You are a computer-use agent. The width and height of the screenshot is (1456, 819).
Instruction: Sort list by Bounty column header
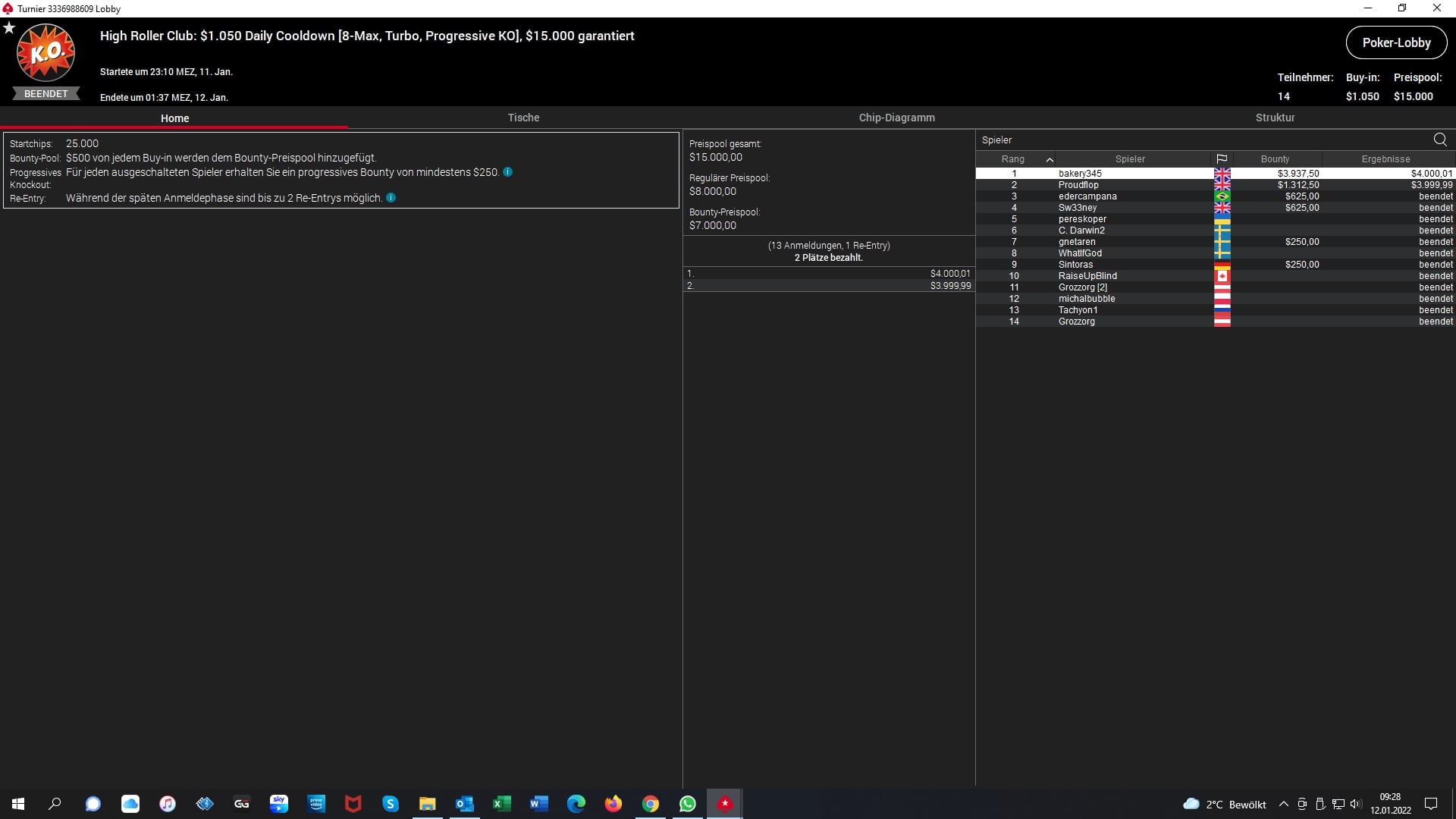pyautogui.click(x=1275, y=159)
